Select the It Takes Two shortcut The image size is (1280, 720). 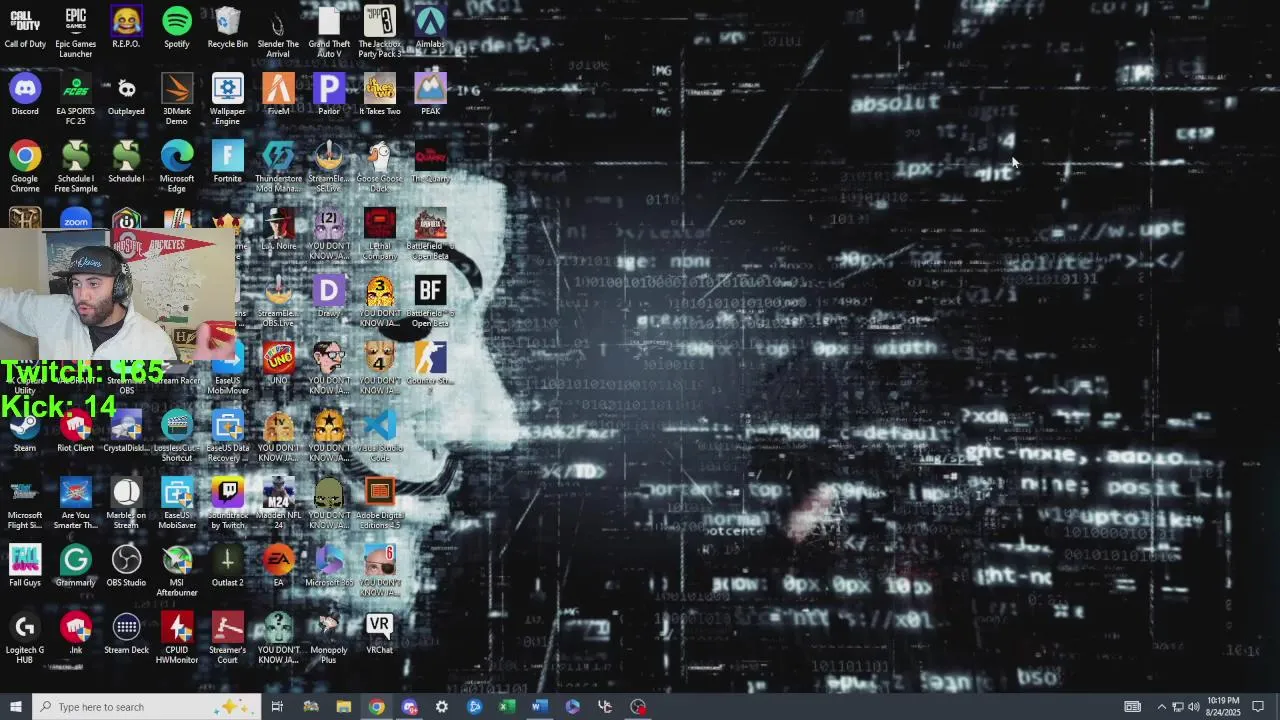coord(380,95)
